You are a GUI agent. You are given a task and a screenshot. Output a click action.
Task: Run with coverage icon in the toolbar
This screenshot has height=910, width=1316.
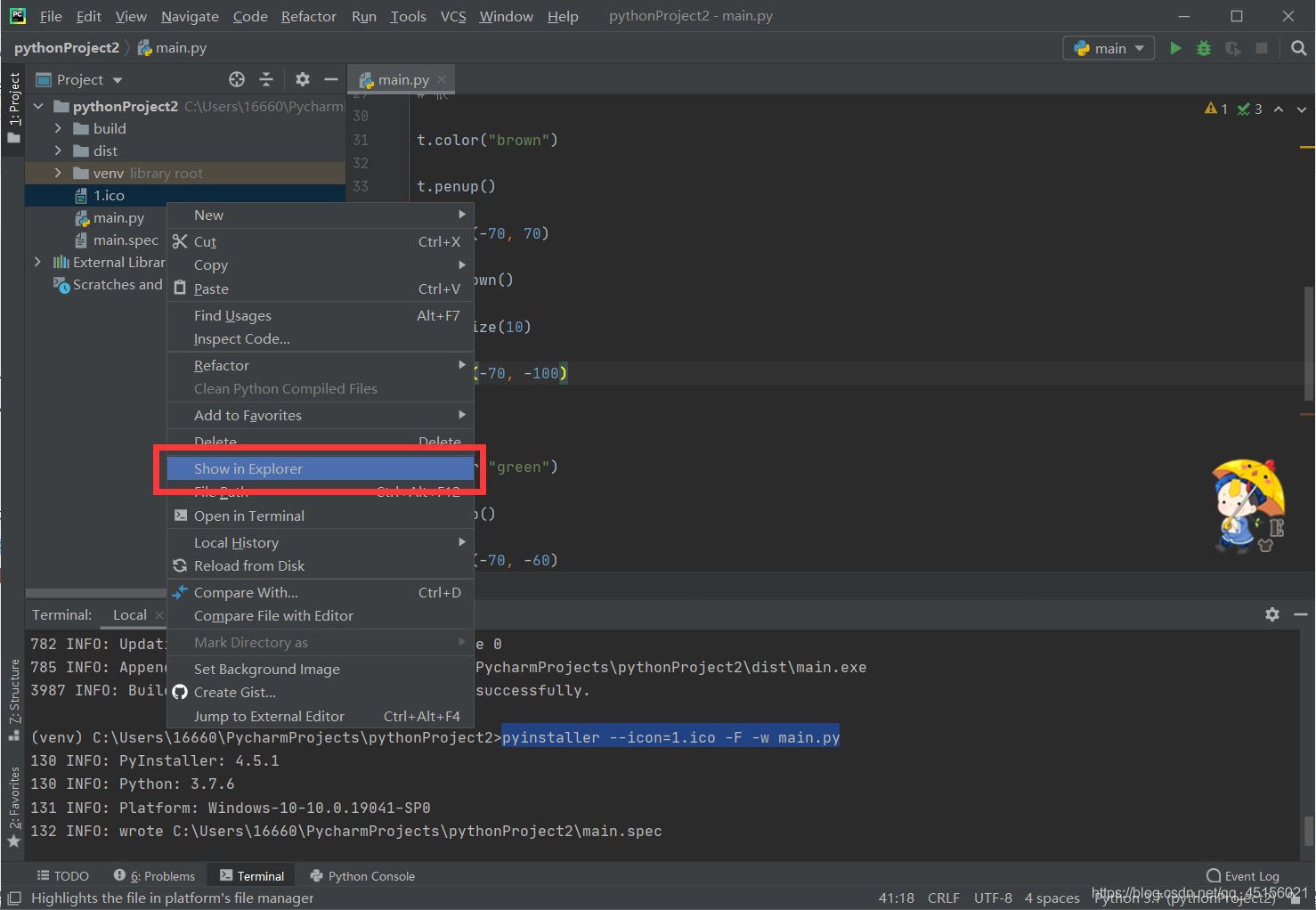pos(1233,48)
